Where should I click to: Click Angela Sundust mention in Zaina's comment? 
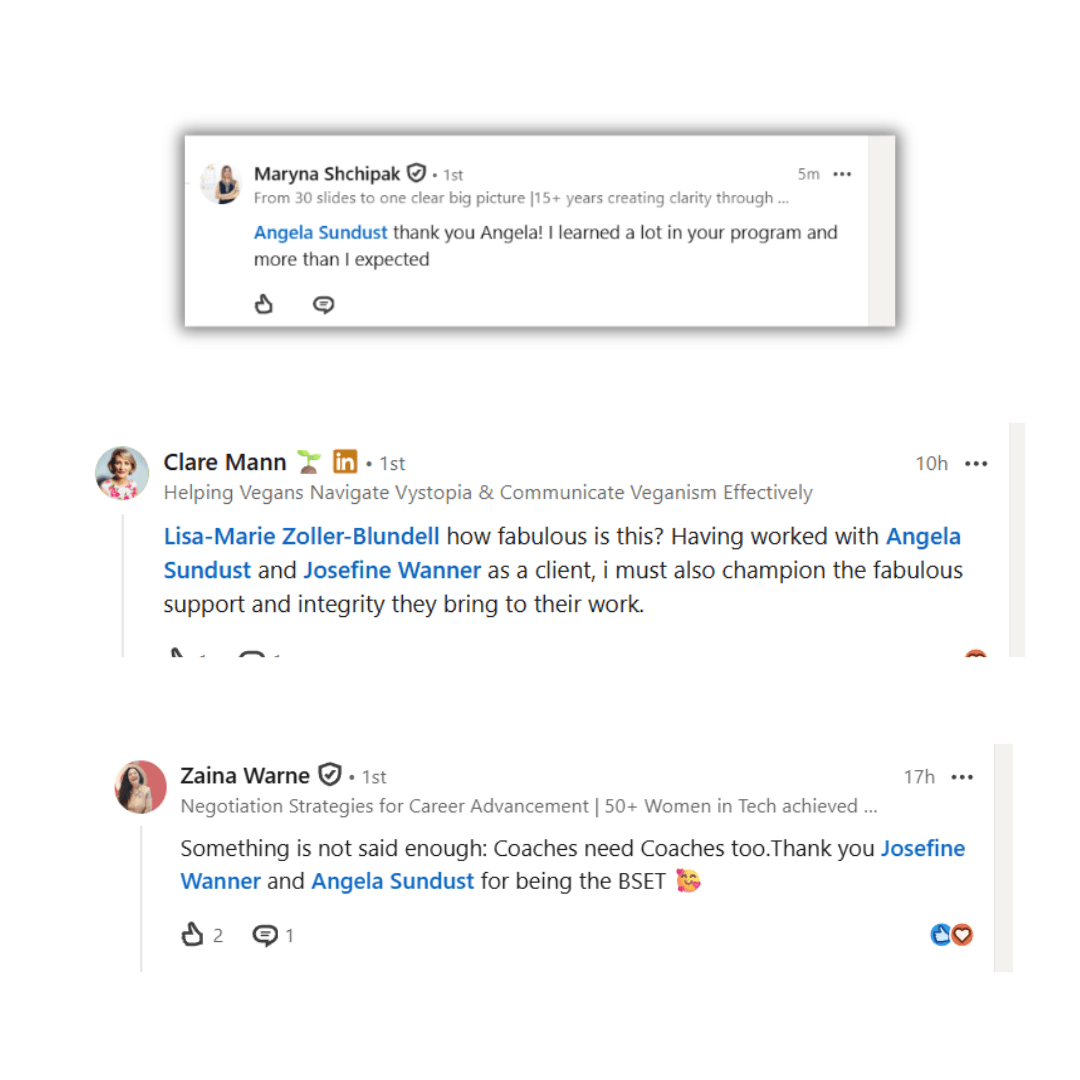[x=393, y=881]
